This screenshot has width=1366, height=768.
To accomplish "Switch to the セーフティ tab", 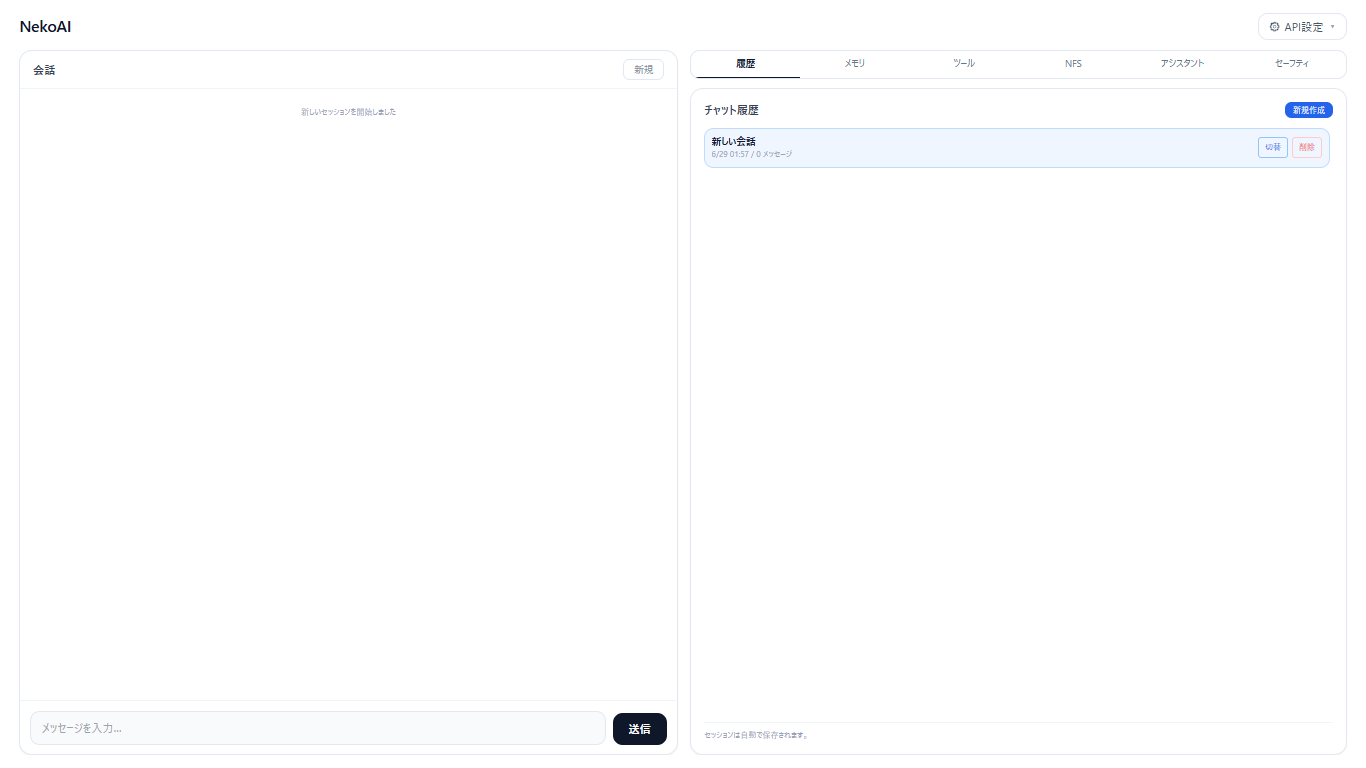I will tap(1291, 64).
